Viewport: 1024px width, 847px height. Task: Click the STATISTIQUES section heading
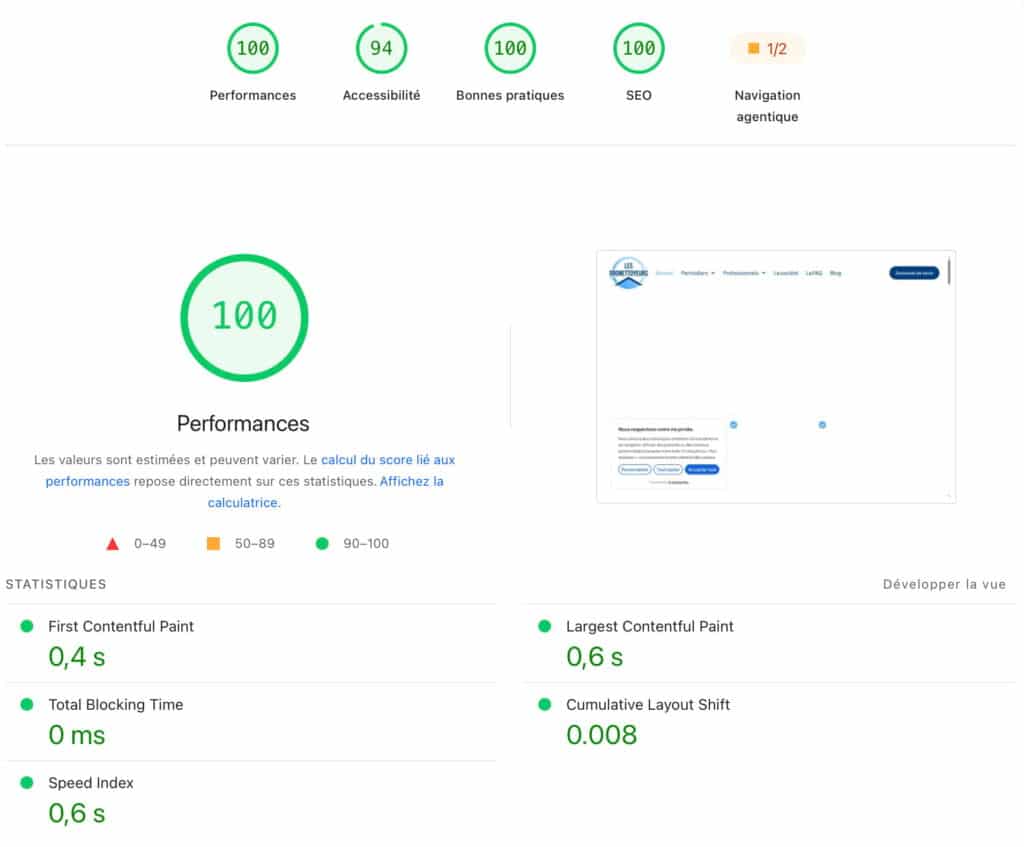pyautogui.click(x=56, y=584)
